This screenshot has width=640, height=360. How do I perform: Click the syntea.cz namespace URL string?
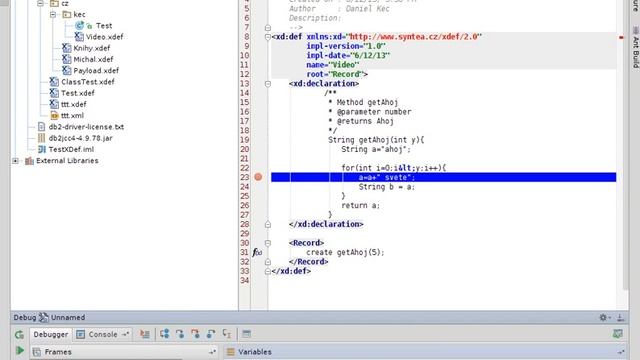pos(414,37)
